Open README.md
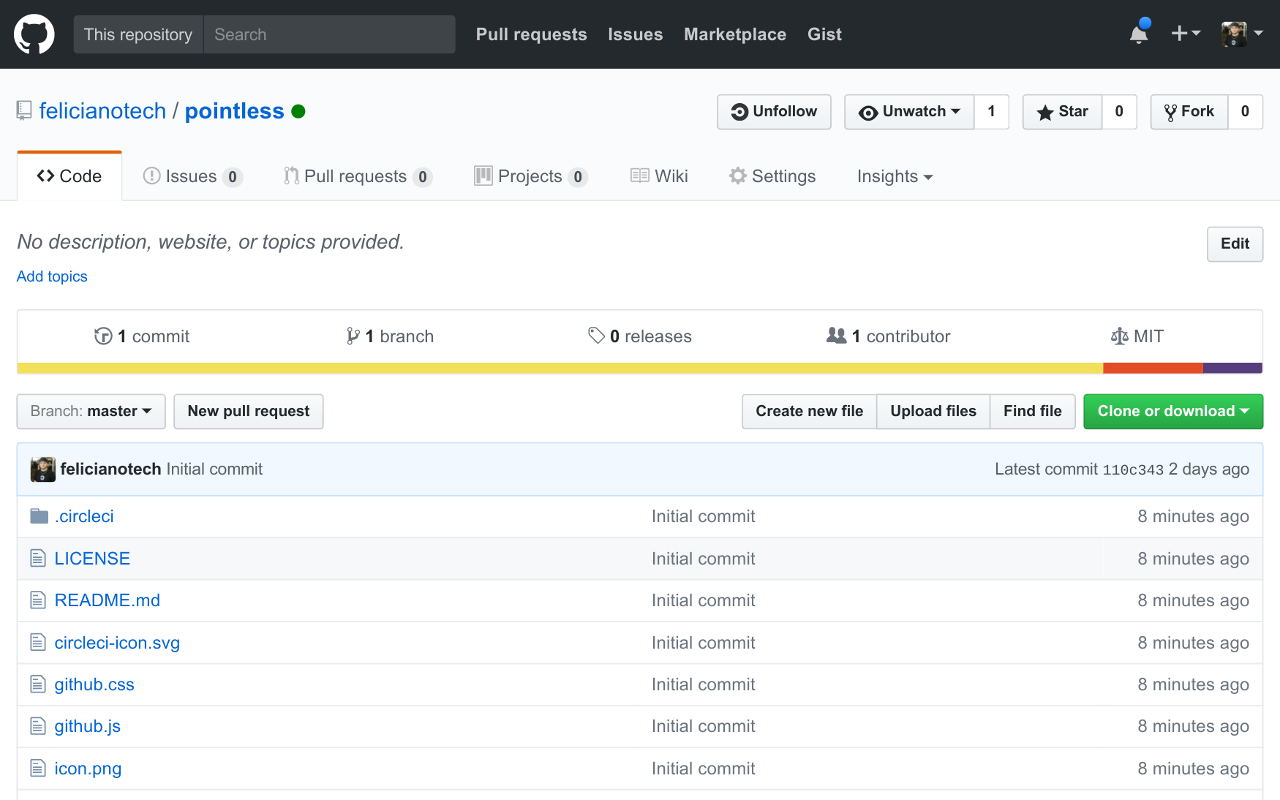Image resolution: width=1280 pixels, height=800 pixels. click(x=107, y=600)
